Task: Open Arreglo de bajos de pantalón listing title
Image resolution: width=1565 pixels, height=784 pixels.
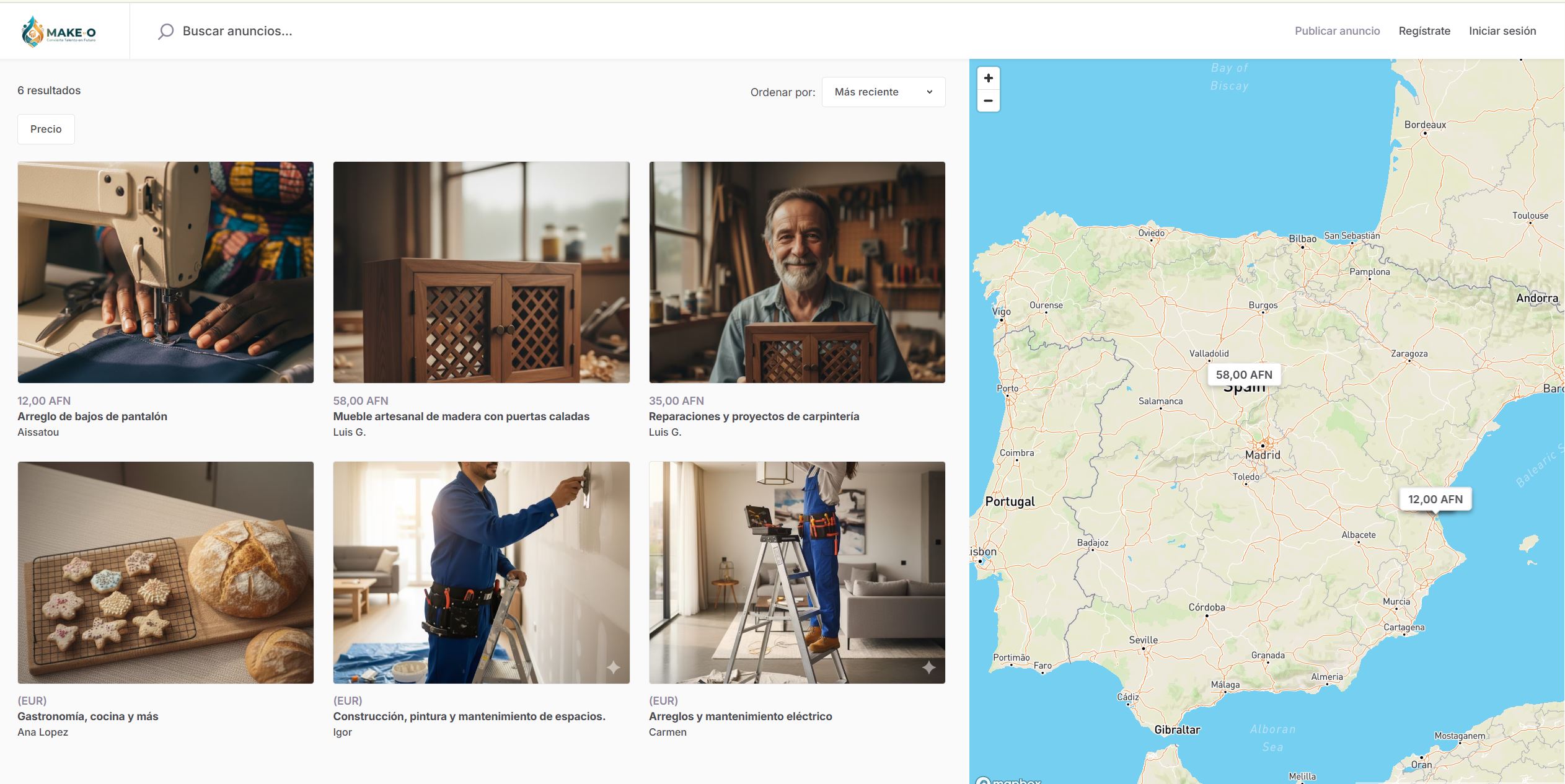Action: 92,416
